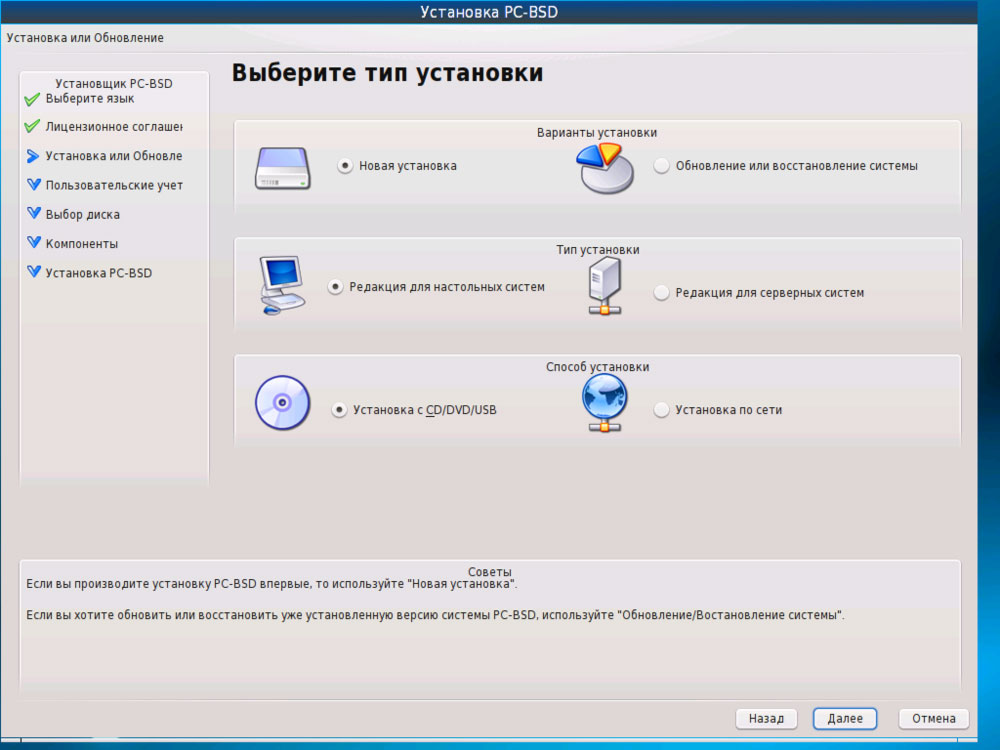Click green checkmark beside Выберите язык
This screenshot has width=1000, height=750.
pyautogui.click(x=32, y=99)
